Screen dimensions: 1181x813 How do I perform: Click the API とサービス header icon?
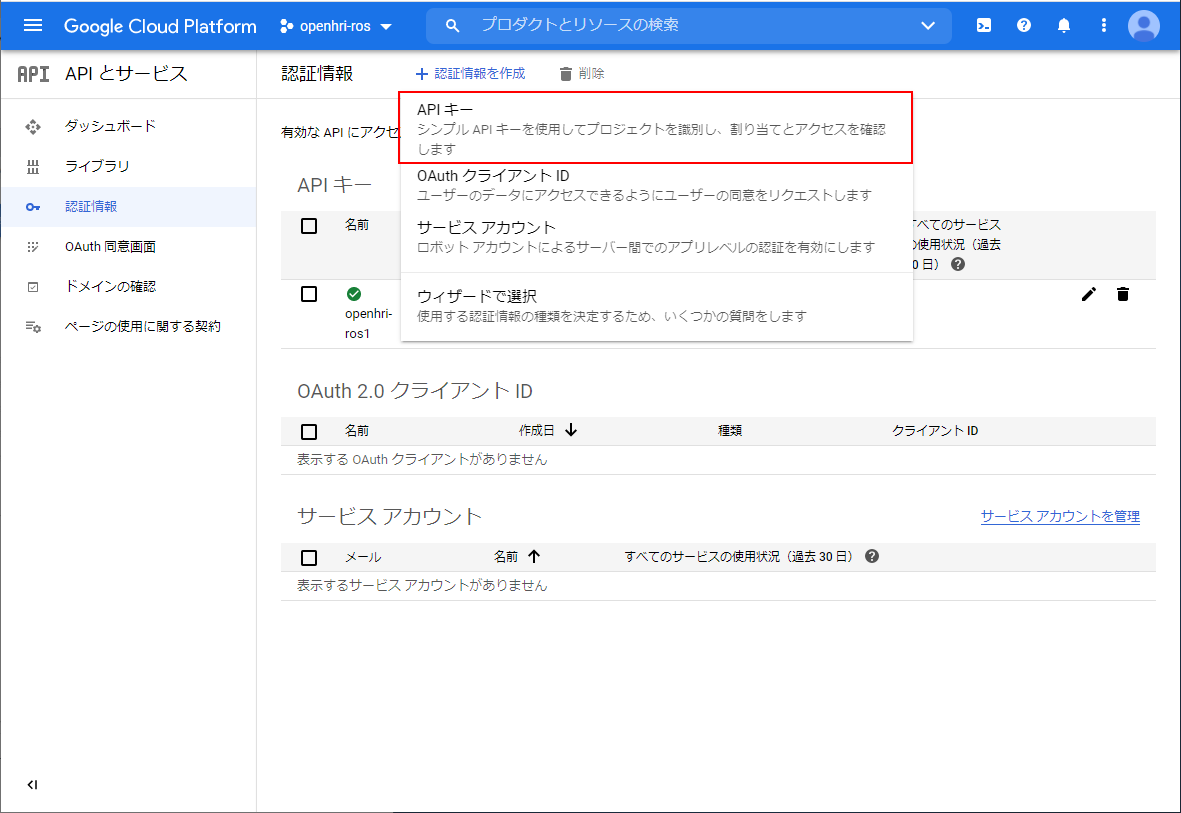coord(33,74)
